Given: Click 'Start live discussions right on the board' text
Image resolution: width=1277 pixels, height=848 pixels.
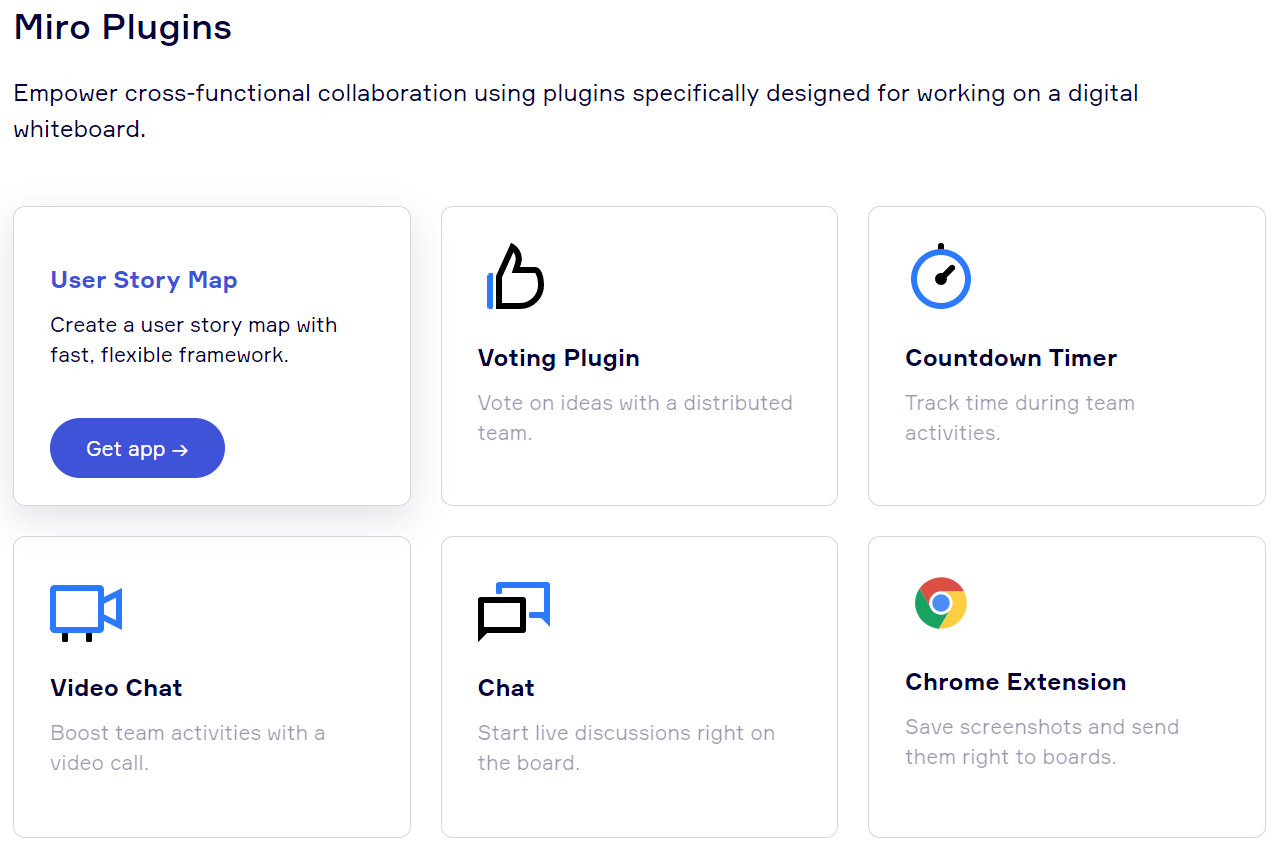Looking at the screenshot, I should [626, 748].
